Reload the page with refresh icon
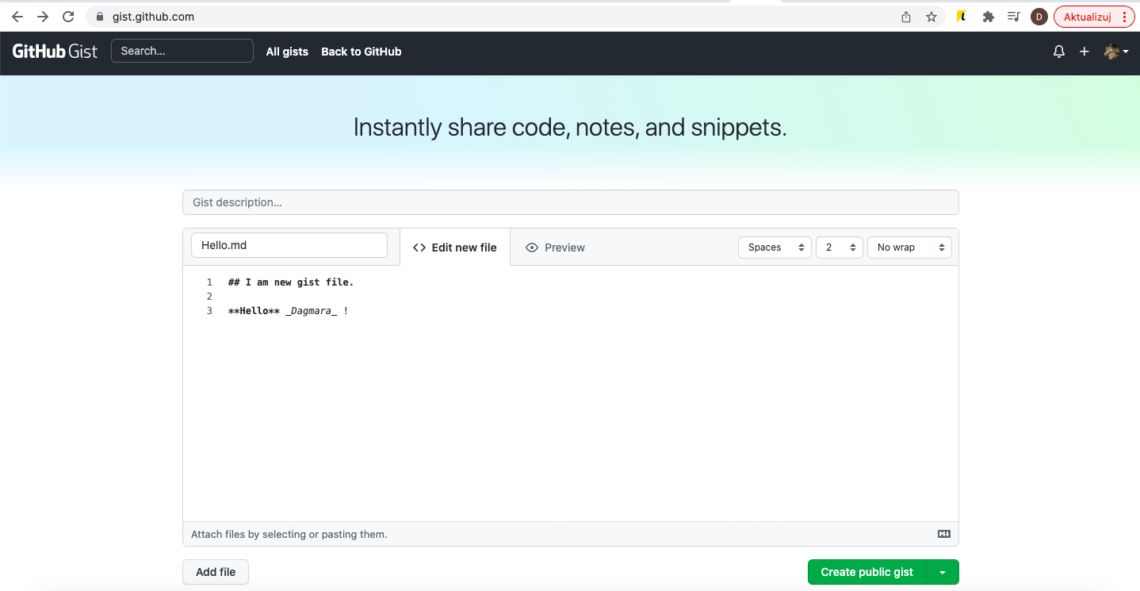 click(x=68, y=16)
